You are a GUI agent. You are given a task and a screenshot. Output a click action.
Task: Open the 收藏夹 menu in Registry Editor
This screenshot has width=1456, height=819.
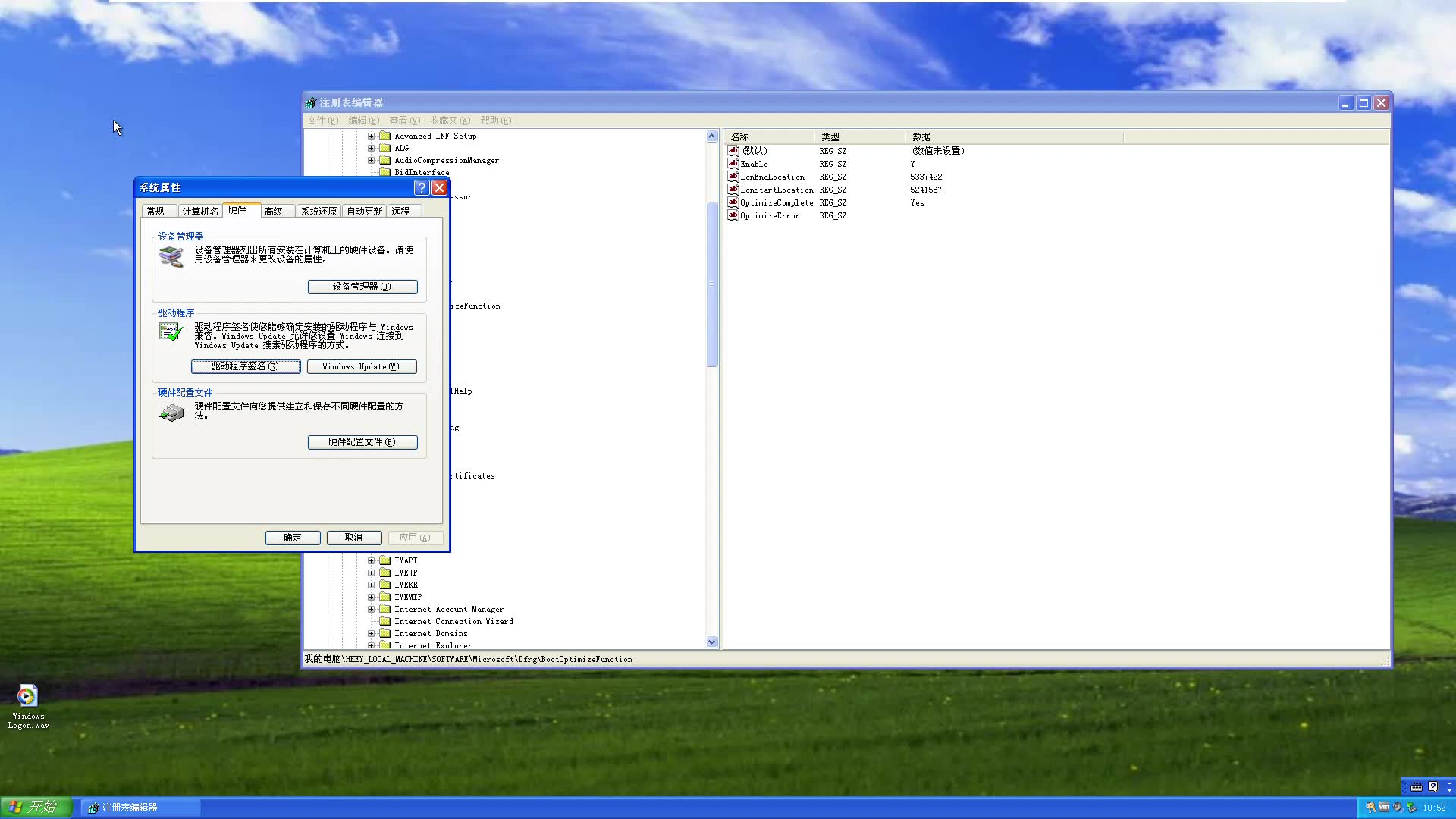click(450, 120)
